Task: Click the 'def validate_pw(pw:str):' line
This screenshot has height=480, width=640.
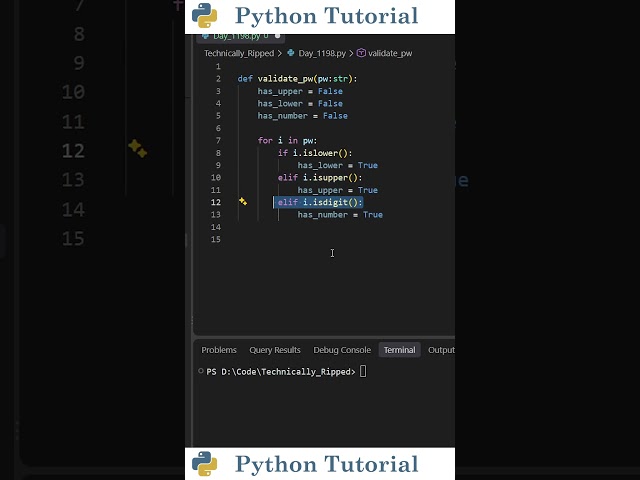Action: click(297, 78)
